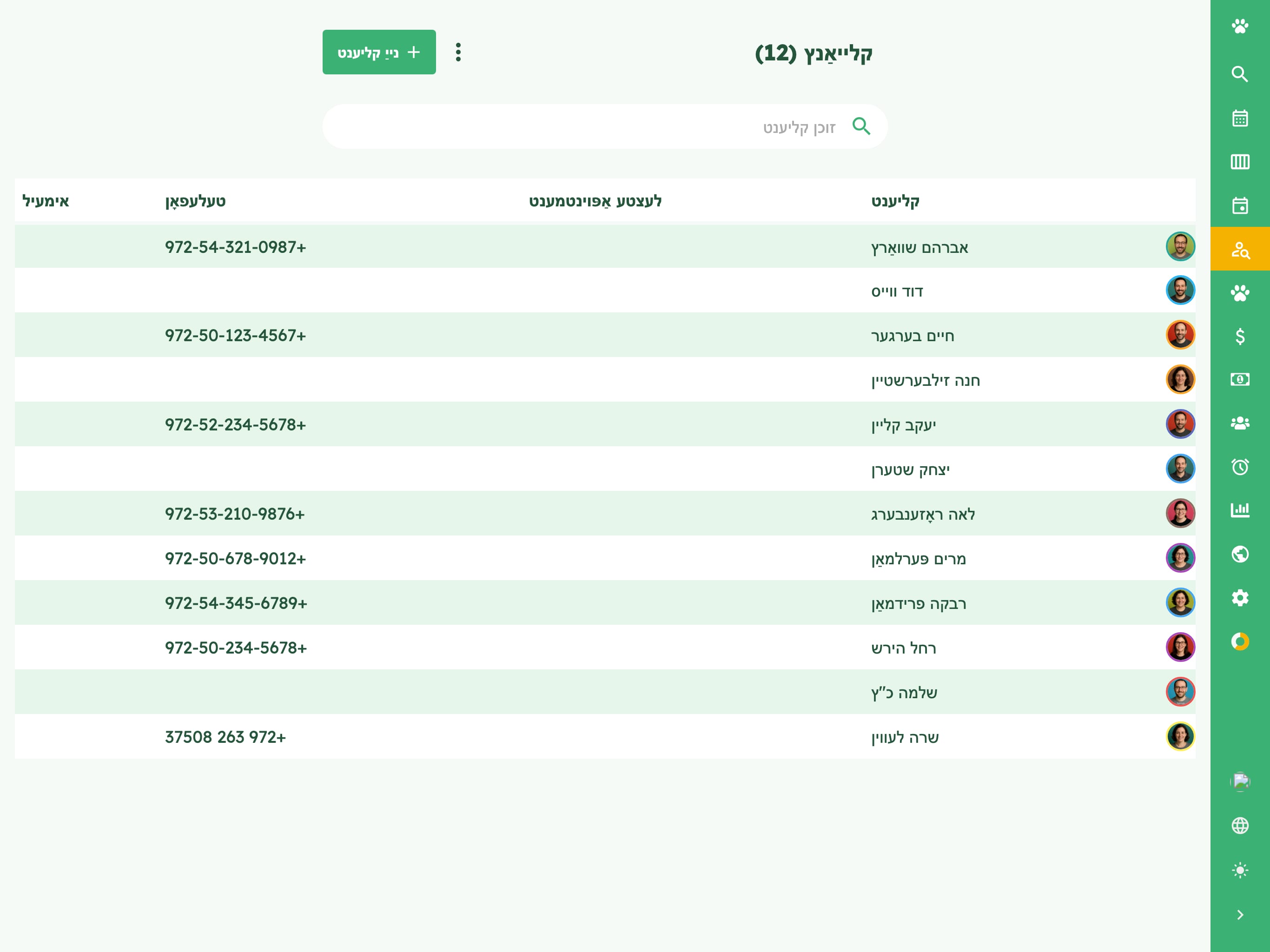Image resolution: width=1270 pixels, height=952 pixels.
Task: Click the ניי קליענט new client button
Action: 379,52
